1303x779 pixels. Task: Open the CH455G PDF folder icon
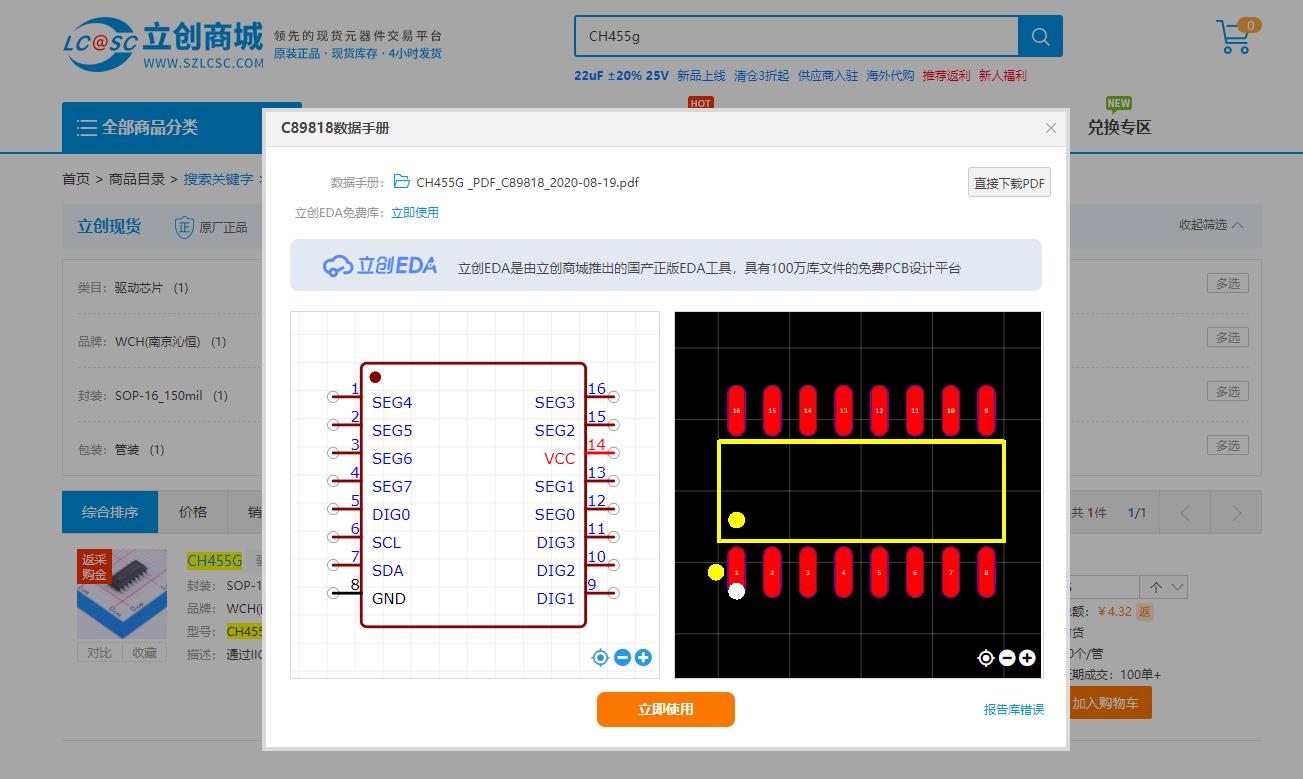[x=401, y=182]
